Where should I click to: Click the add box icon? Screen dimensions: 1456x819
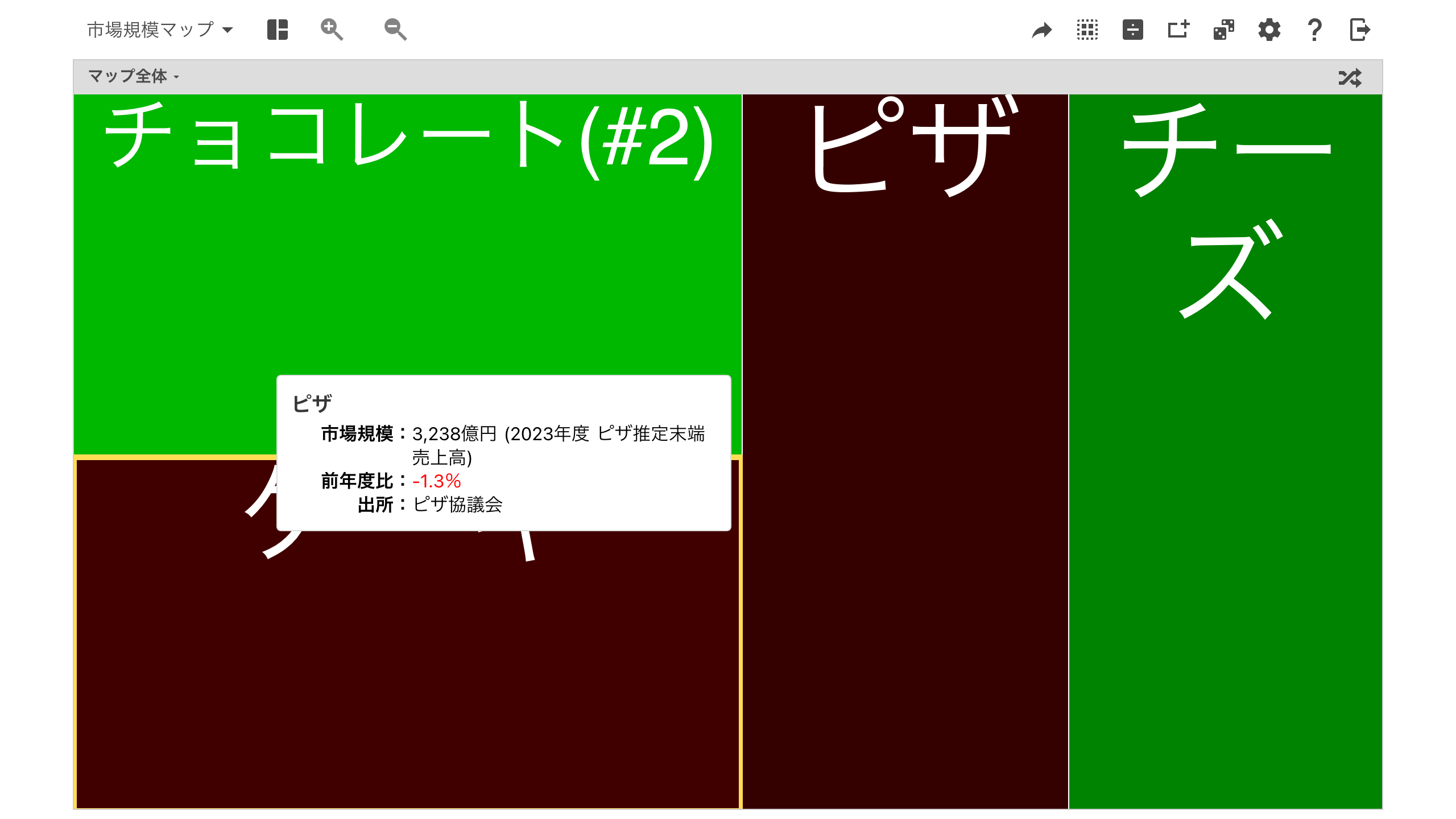1178,30
